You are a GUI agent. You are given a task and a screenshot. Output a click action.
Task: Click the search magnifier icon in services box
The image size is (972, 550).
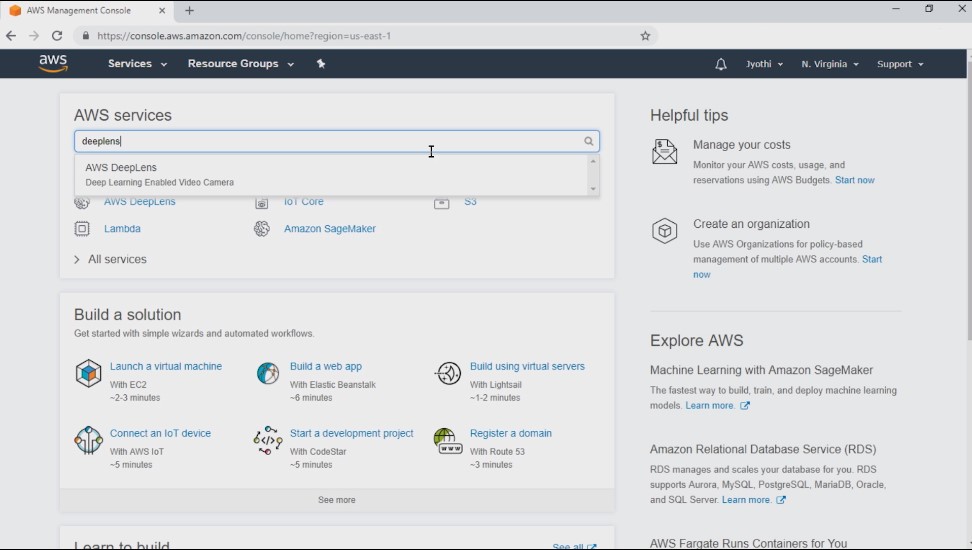click(588, 141)
